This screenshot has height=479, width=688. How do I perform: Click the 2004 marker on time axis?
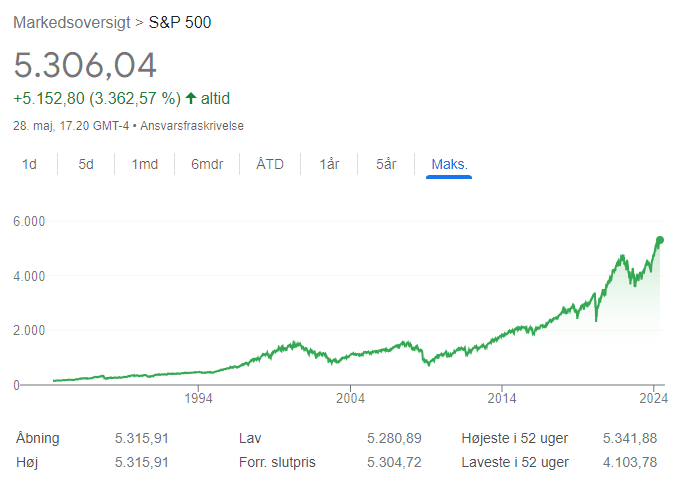tap(350, 398)
